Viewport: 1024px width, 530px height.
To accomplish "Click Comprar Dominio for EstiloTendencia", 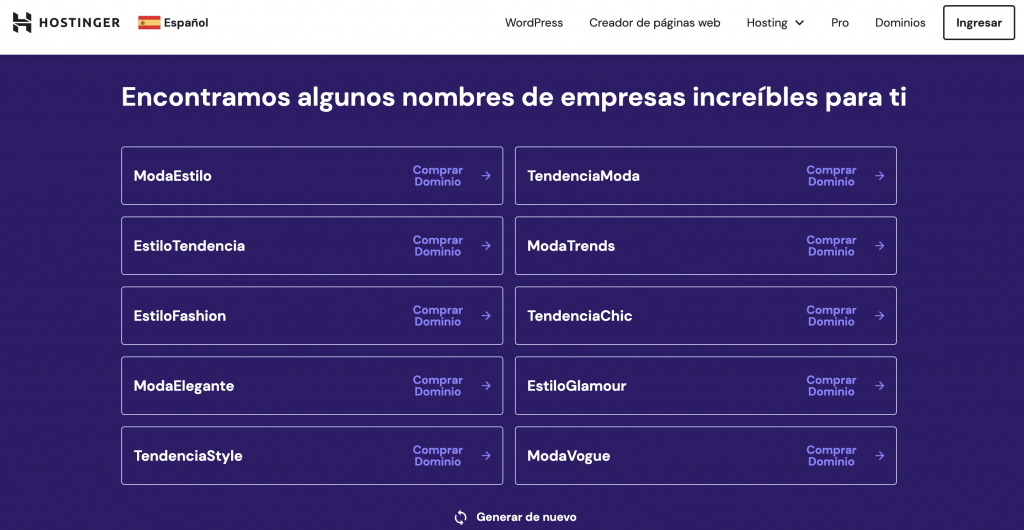I will 437,246.
